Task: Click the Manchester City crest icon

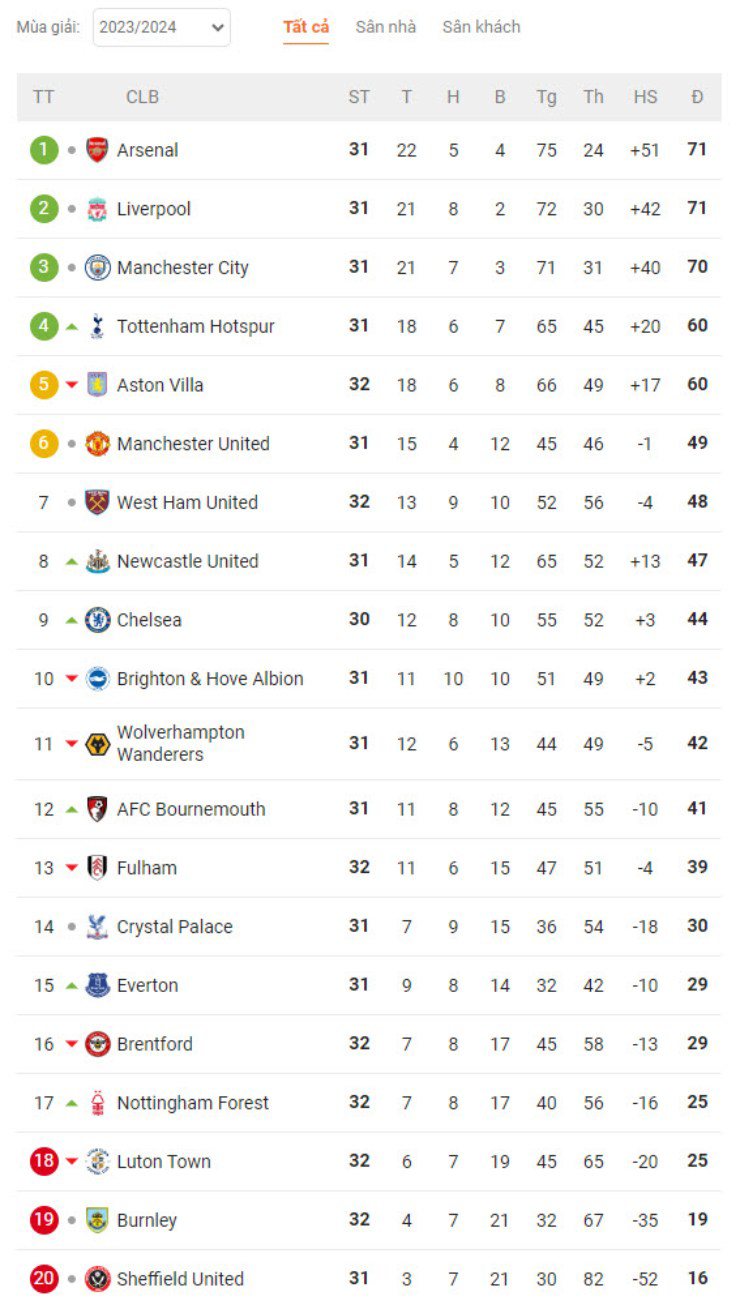Action: [x=97, y=268]
